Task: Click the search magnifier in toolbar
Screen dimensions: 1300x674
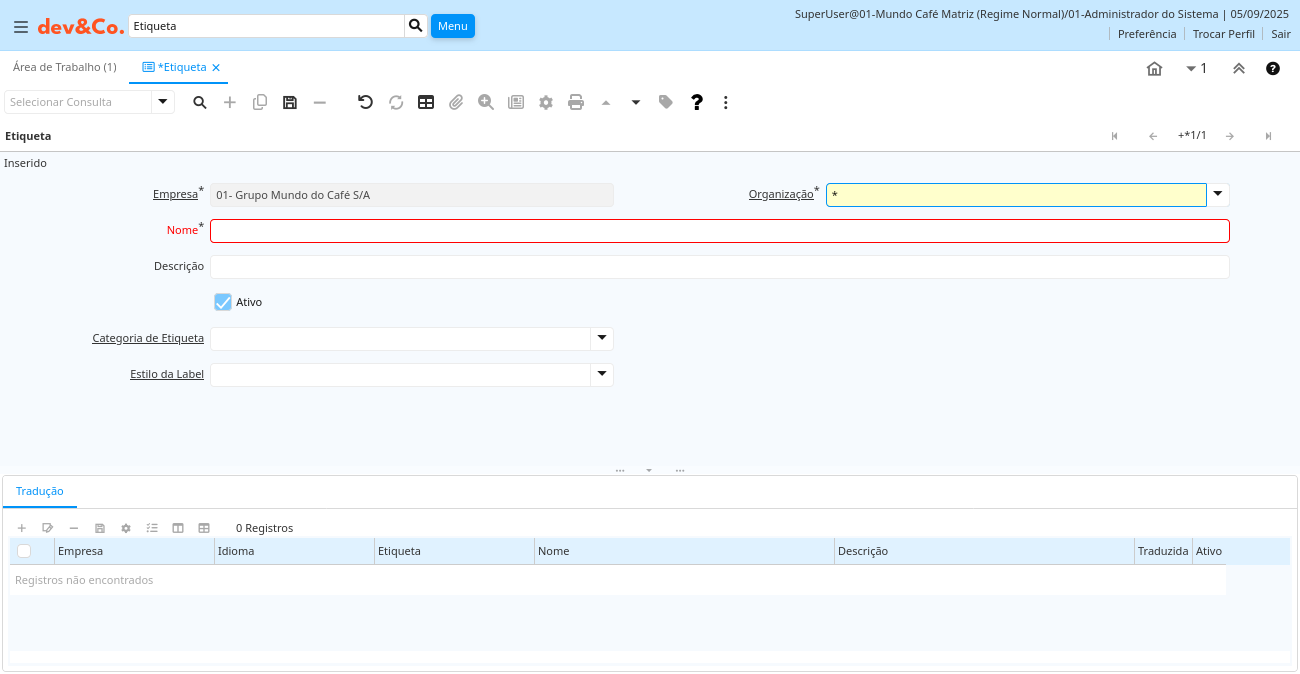Action: (200, 102)
